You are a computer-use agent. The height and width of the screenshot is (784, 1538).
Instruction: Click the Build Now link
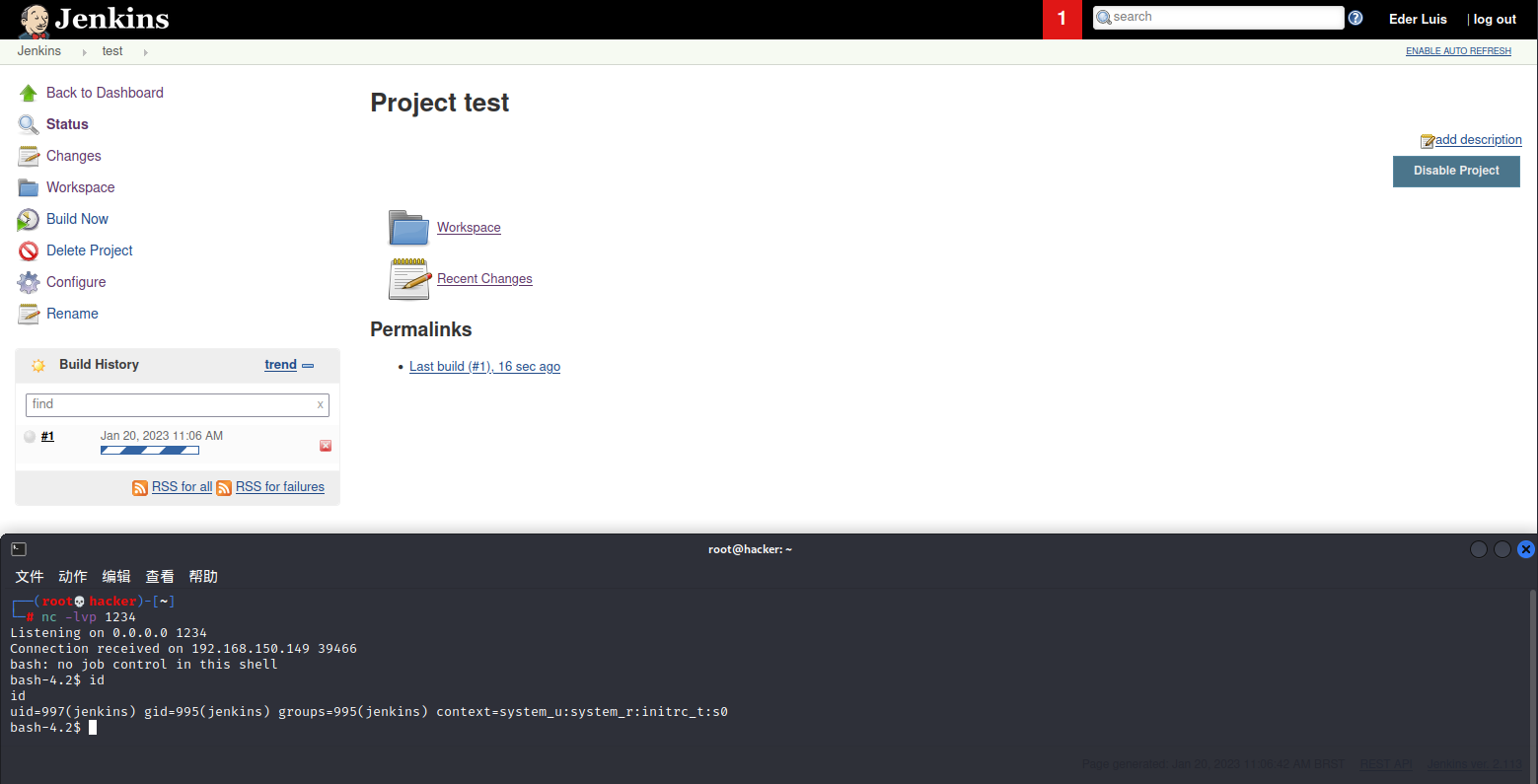pos(77,219)
